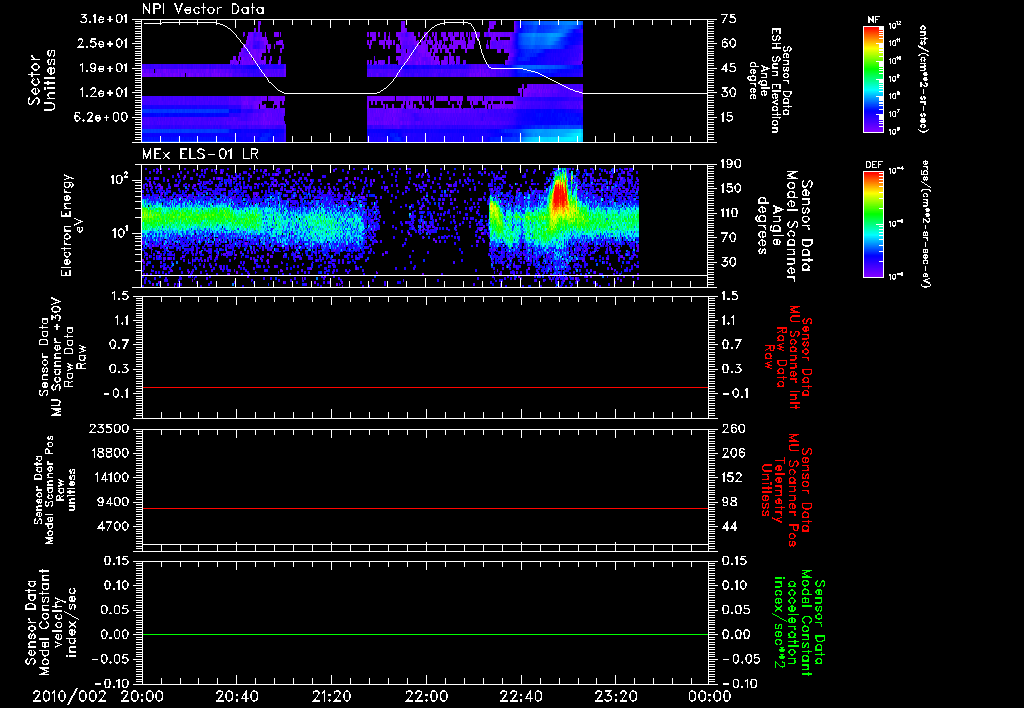
Task: Click the '45' sun elevation tick label
Action: pyautogui.click(x=729, y=68)
